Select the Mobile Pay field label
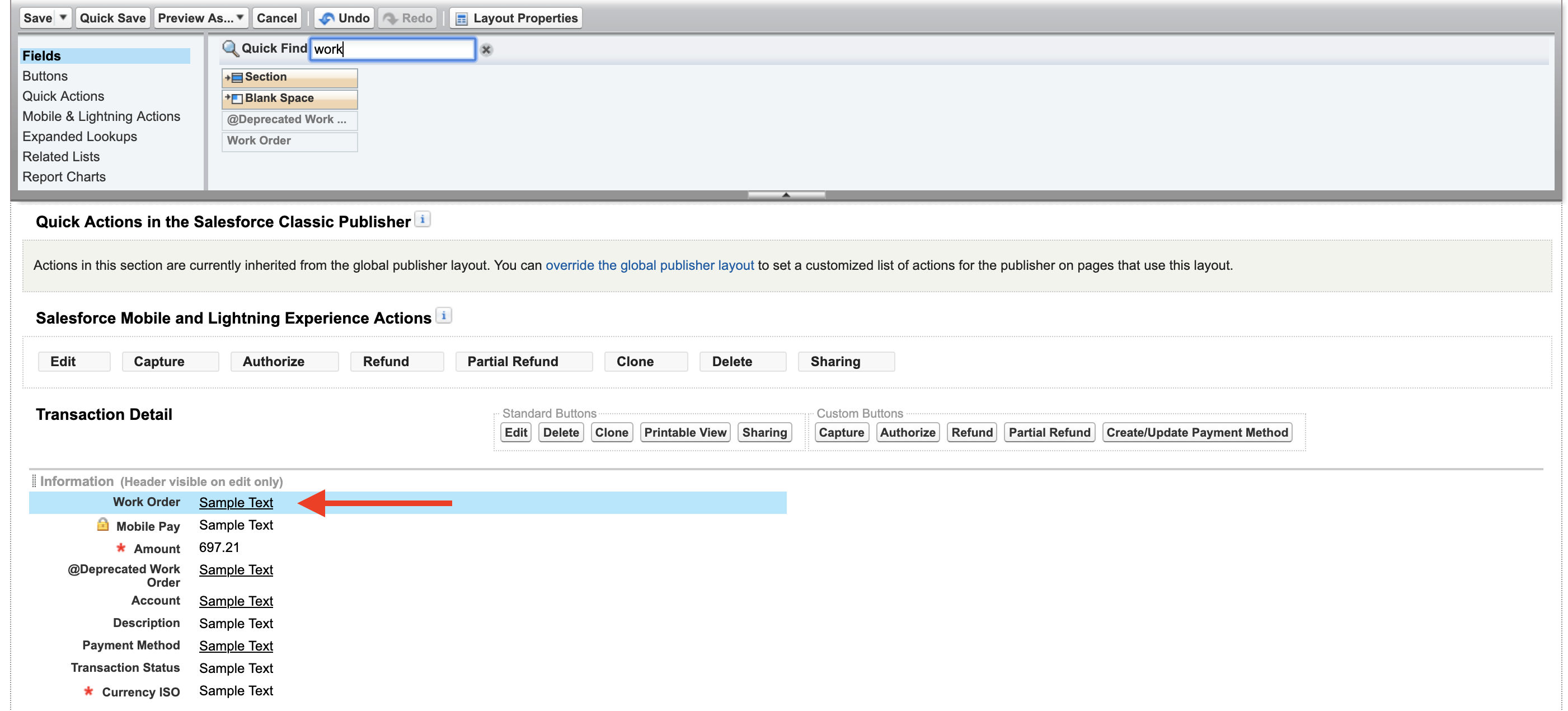1568x711 pixels. pyautogui.click(x=148, y=526)
